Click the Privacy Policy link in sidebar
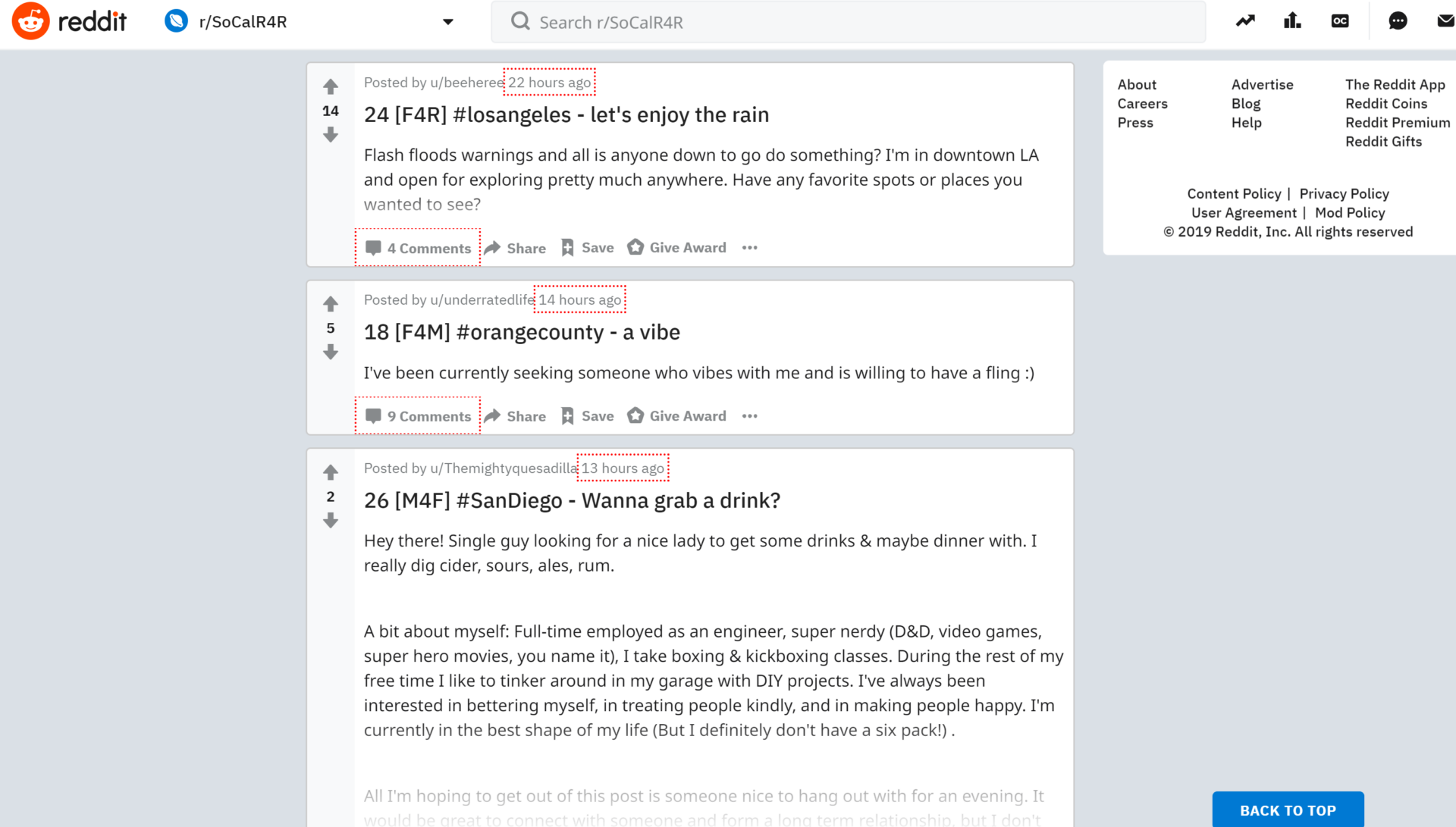Viewport: 1456px width, 827px height. (1345, 193)
